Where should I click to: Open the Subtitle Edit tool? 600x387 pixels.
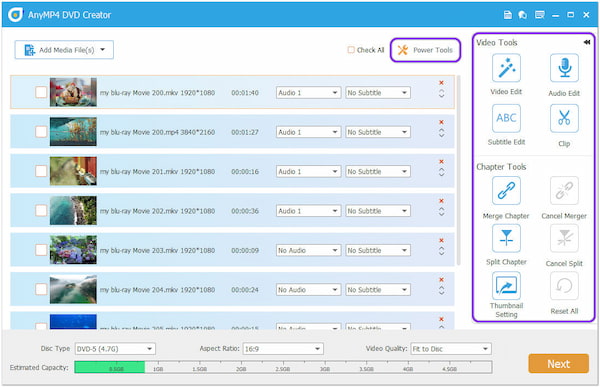click(x=506, y=118)
